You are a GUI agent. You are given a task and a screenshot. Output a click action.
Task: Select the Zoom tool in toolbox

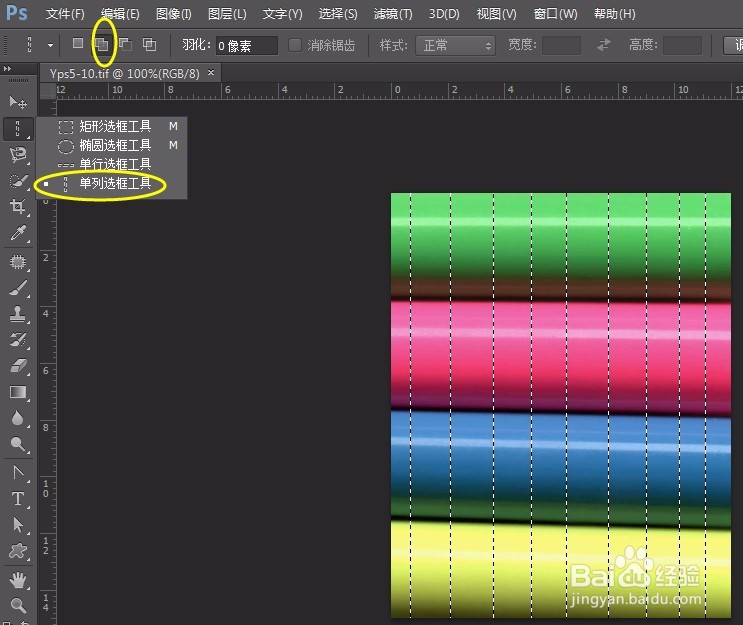[18, 605]
